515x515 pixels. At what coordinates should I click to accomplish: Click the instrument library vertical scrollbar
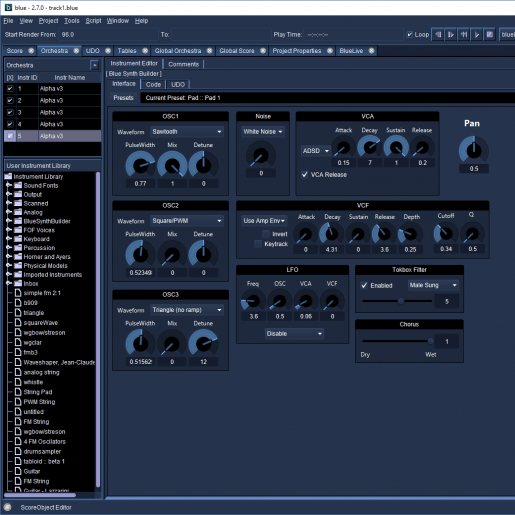(98, 329)
